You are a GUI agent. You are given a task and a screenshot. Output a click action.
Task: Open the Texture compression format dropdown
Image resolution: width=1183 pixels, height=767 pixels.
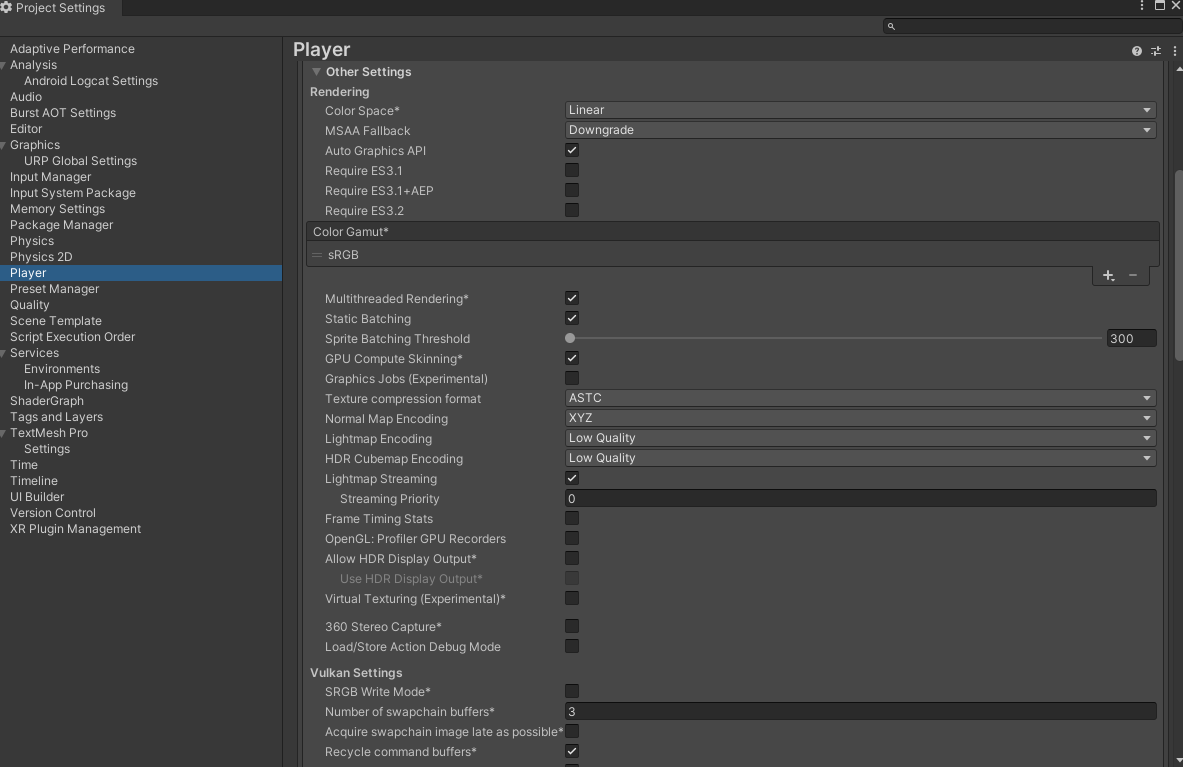[859, 397]
